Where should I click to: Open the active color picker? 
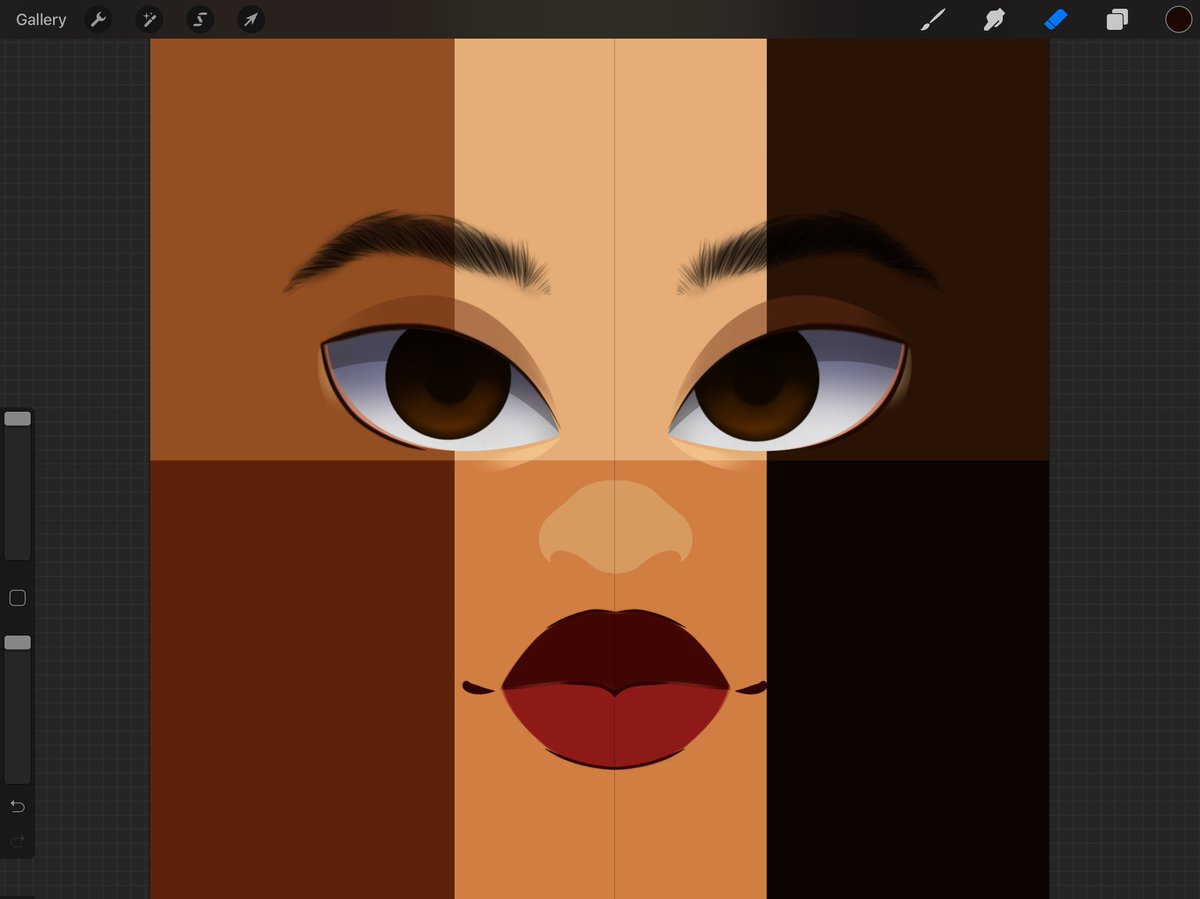pyautogui.click(x=1178, y=19)
